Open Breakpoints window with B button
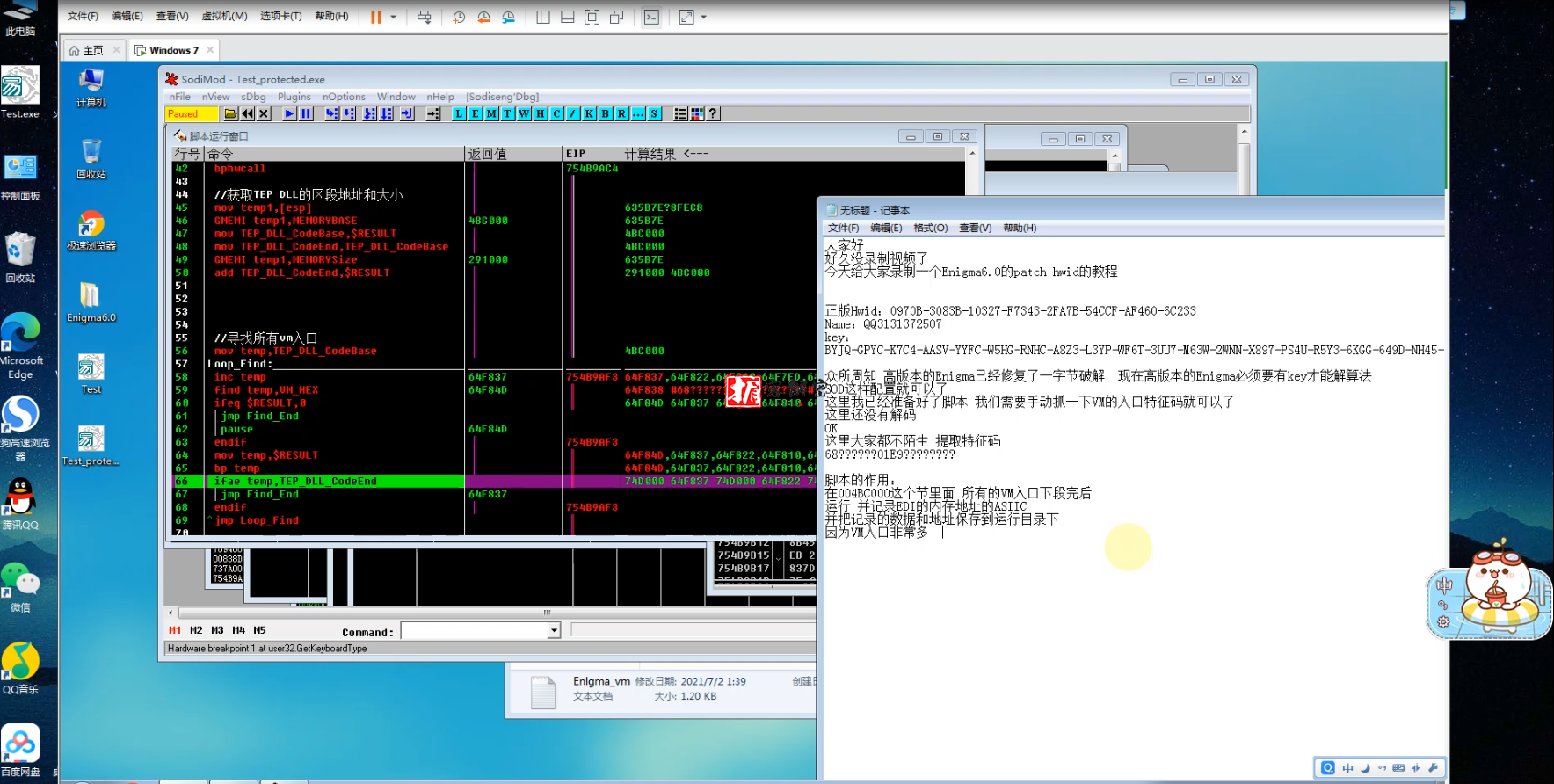 pos(605,113)
